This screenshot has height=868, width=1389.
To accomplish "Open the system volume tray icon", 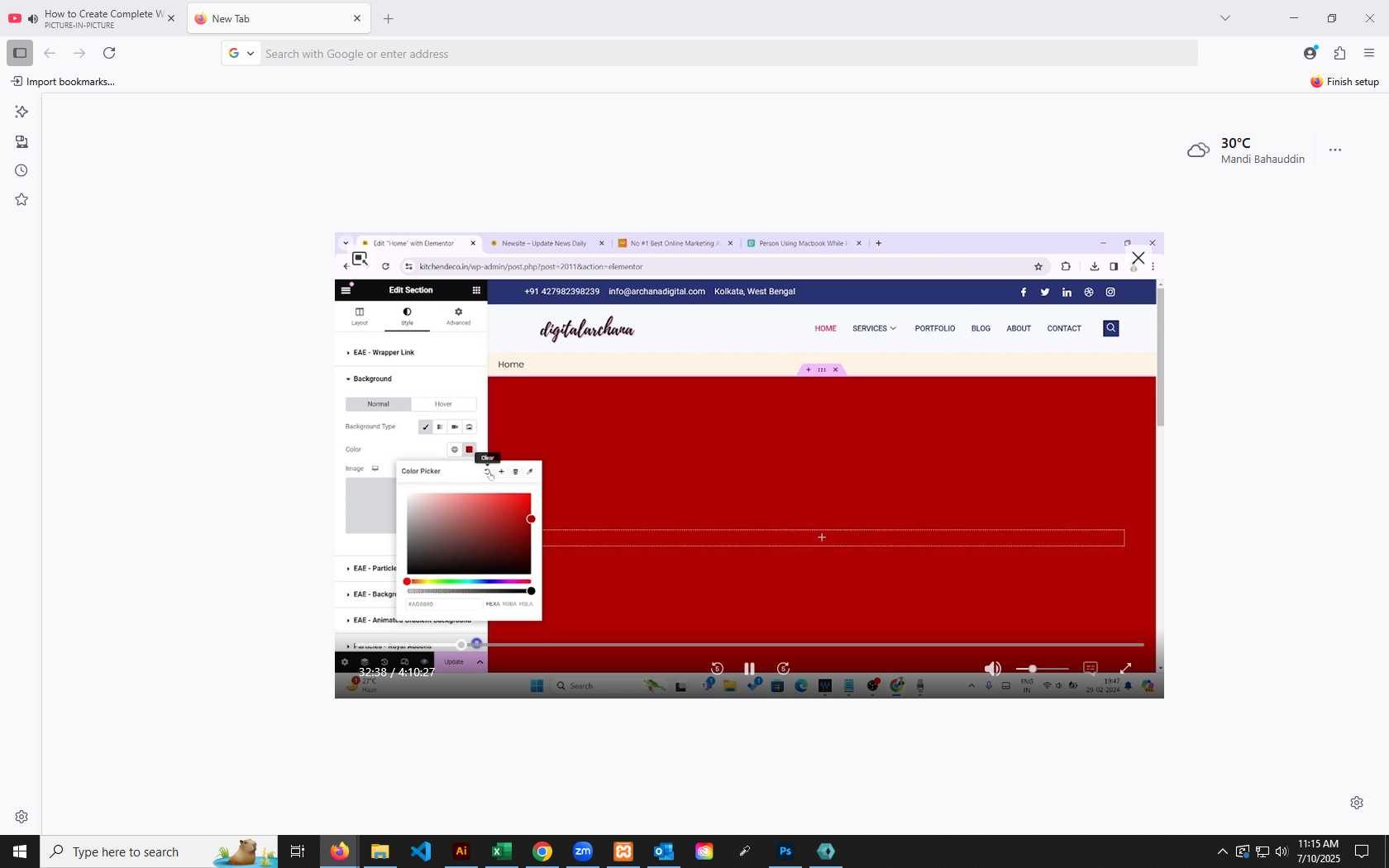I will [x=1282, y=851].
